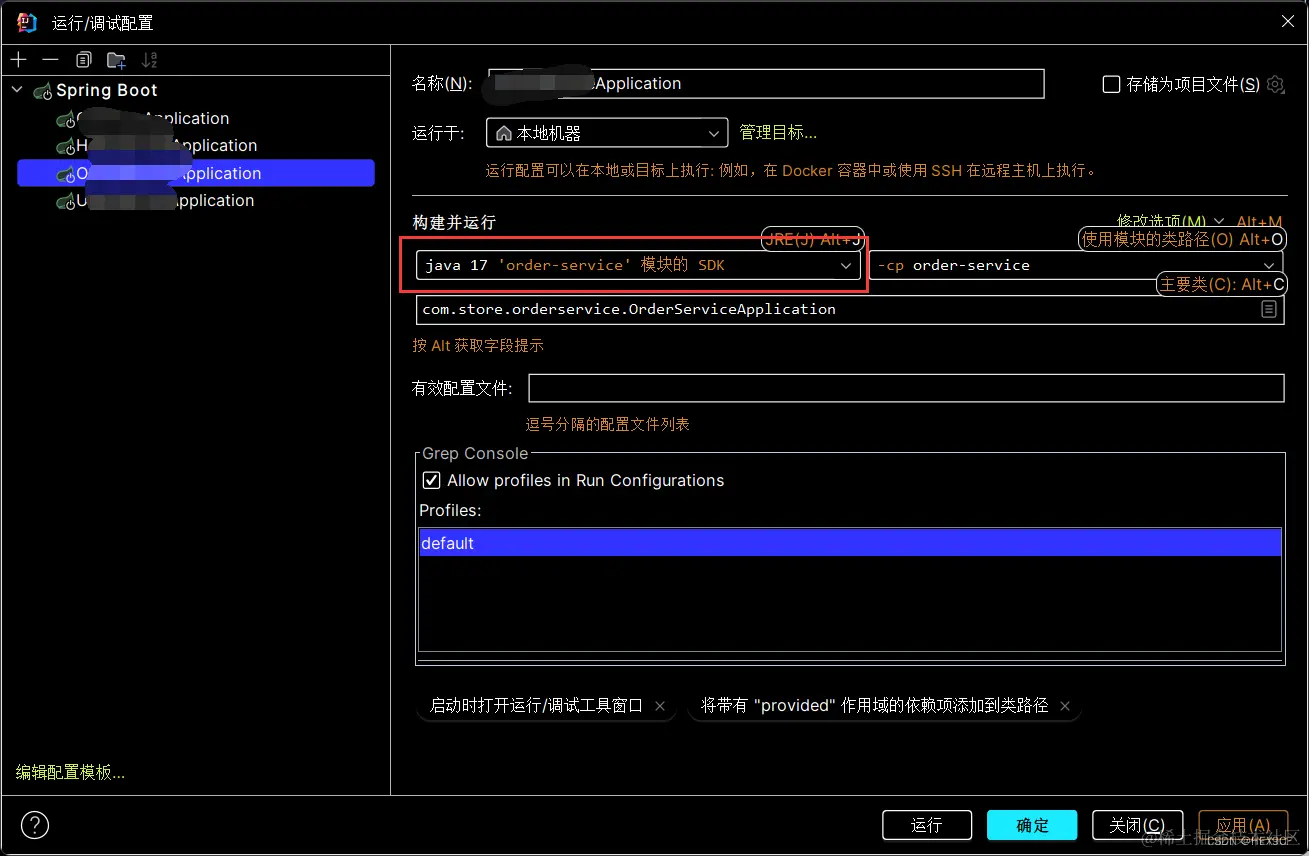Sort configurations alphabetically

click(x=150, y=60)
